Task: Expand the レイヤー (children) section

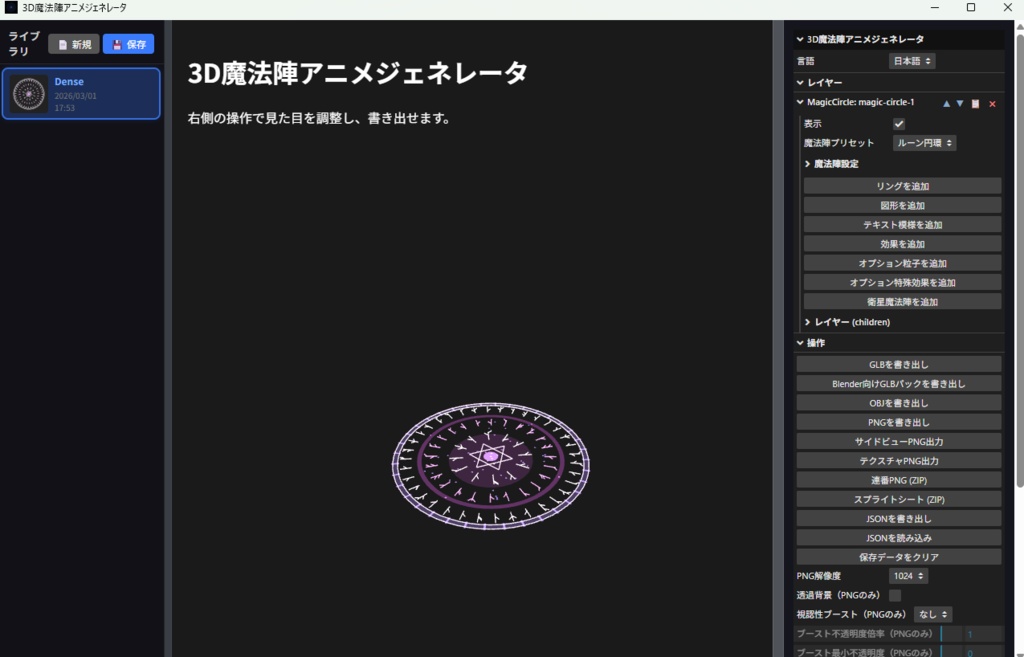Action: 903,322
